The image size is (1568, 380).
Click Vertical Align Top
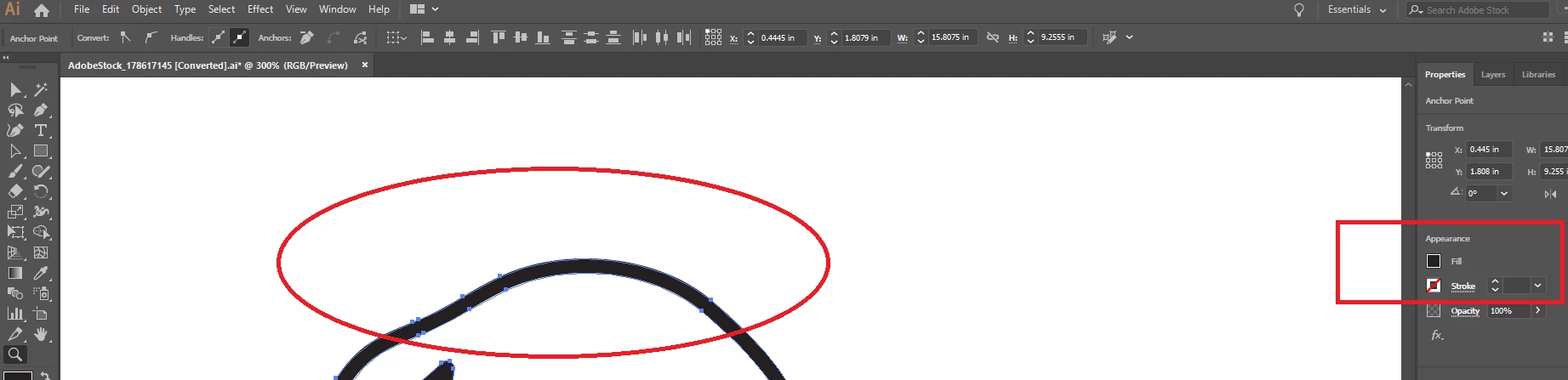pos(499,37)
